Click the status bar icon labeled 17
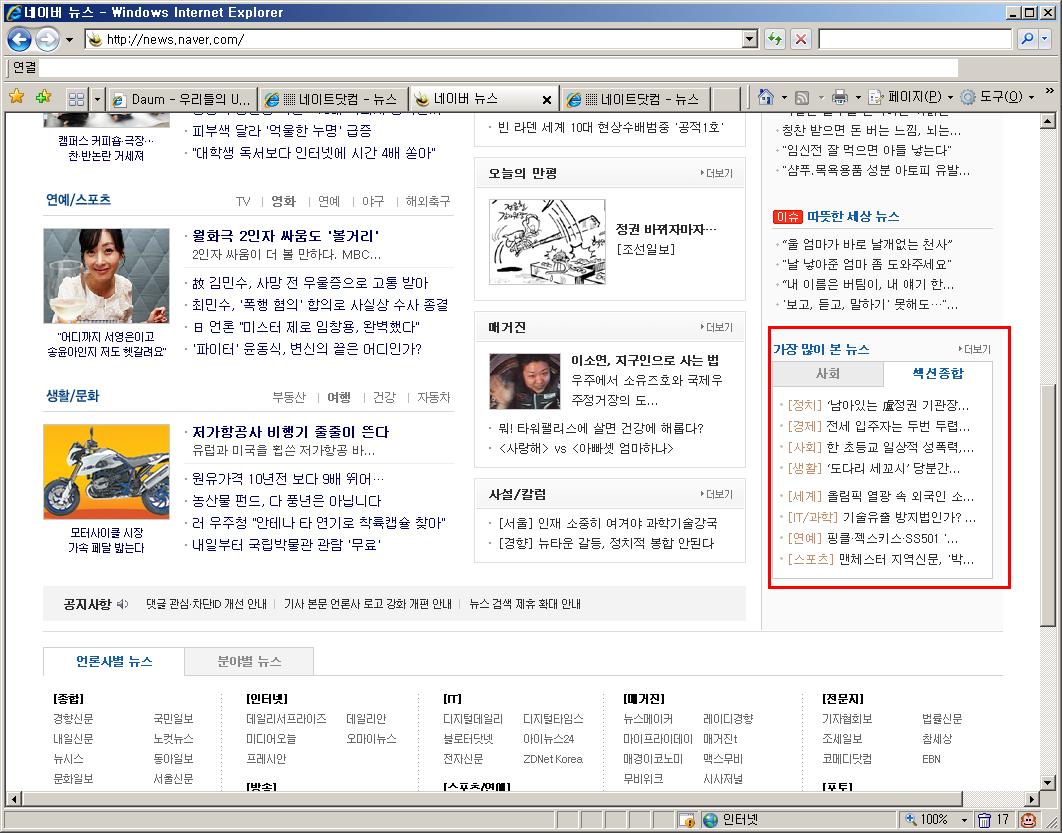Image resolution: width=1062 pixels, height=833 pixels. 994,820
